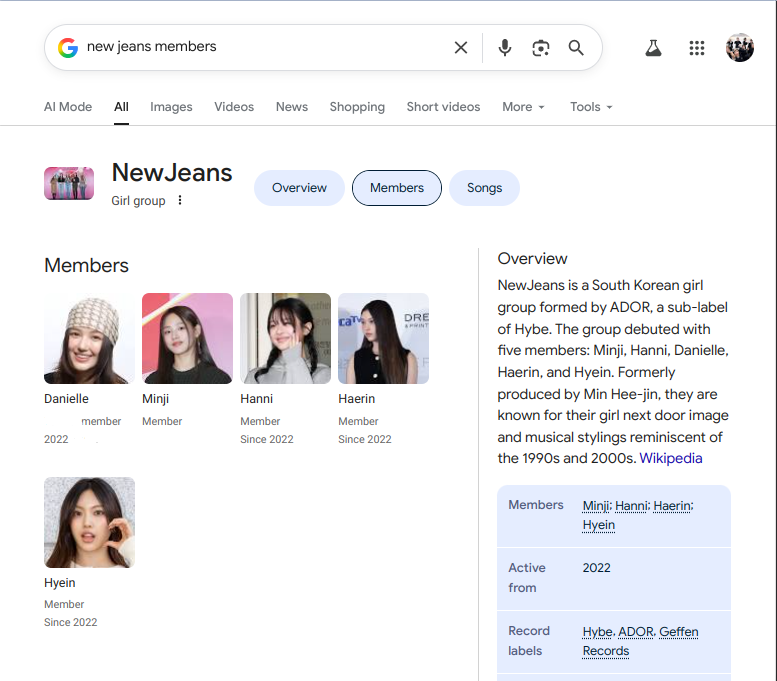
Task: Expand the More dropdown
Action: point(523,107)
